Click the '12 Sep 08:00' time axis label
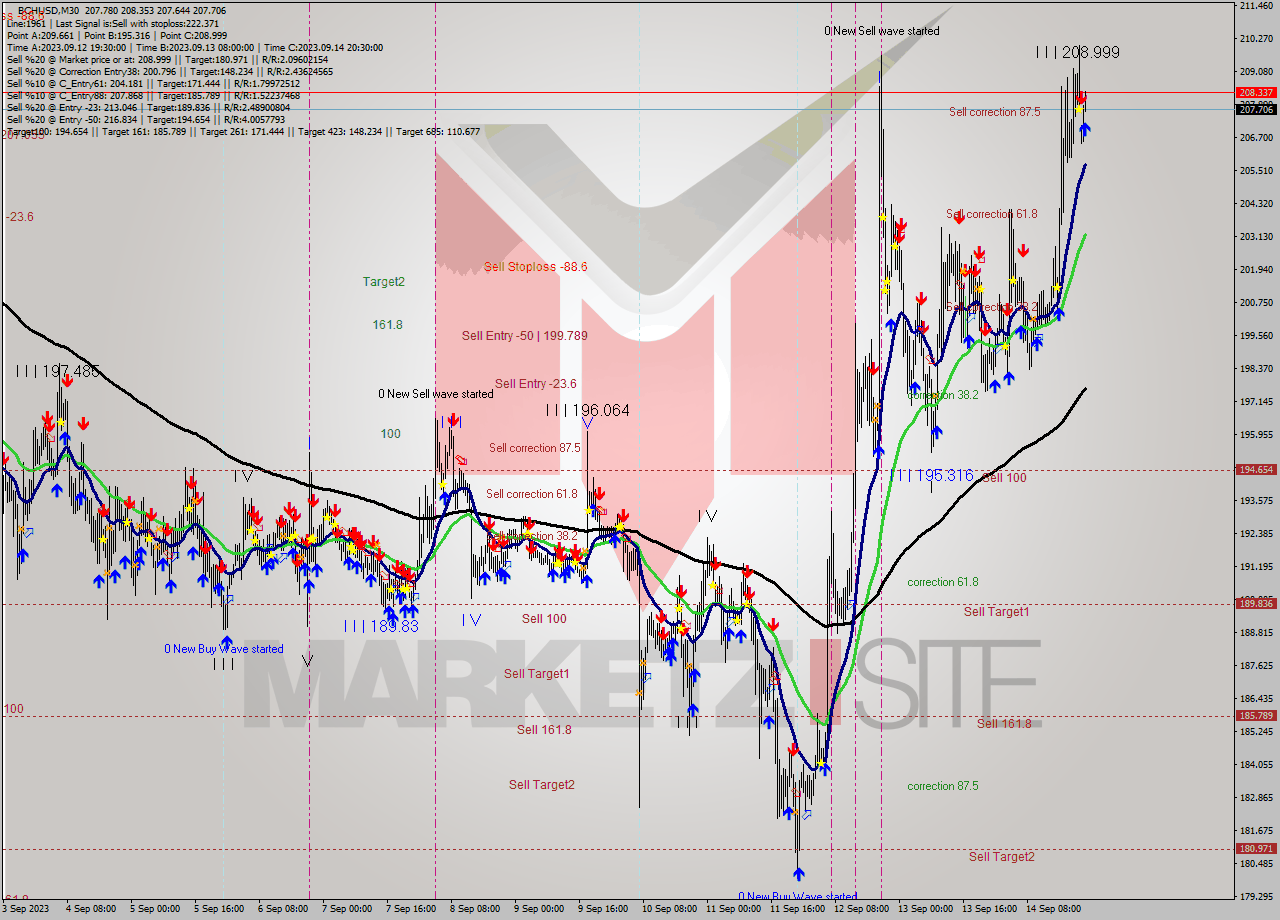The image size is (1280, 920). click(x=861, y=909)
